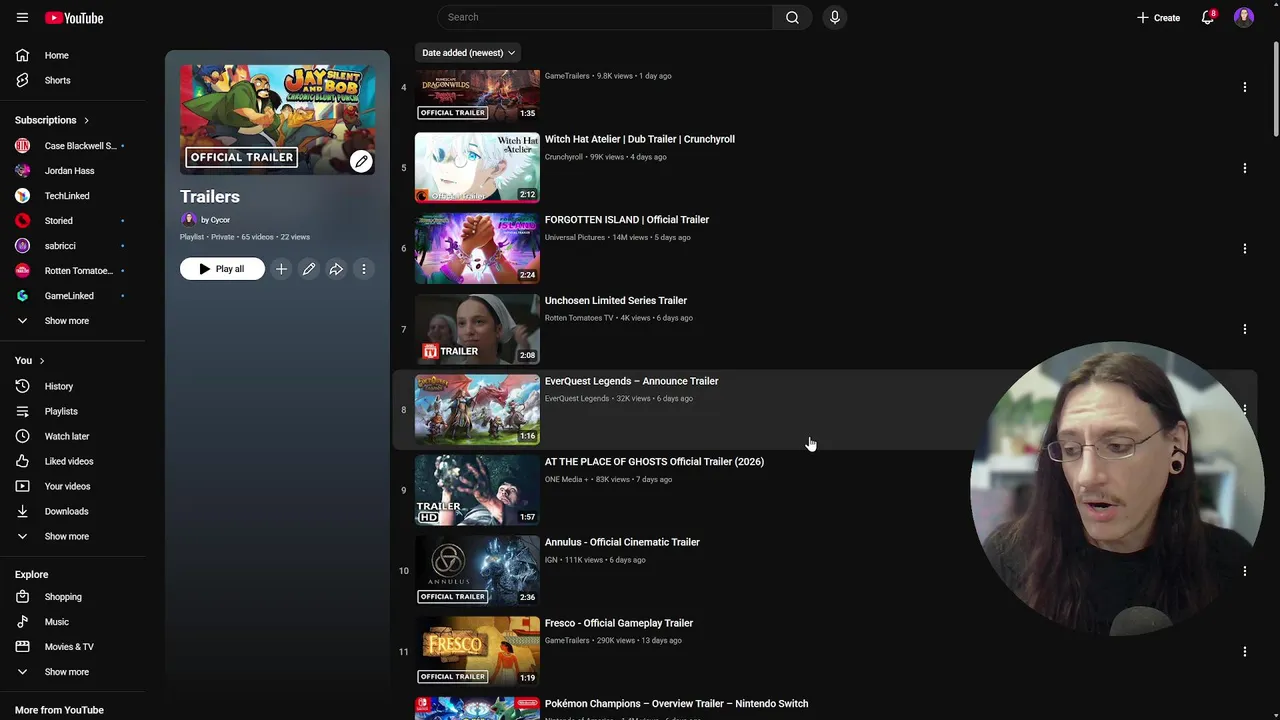Open Witch Hat Atelier Dub Trailer video
Screen dimensions: 1280x720
tap(639, 139)
